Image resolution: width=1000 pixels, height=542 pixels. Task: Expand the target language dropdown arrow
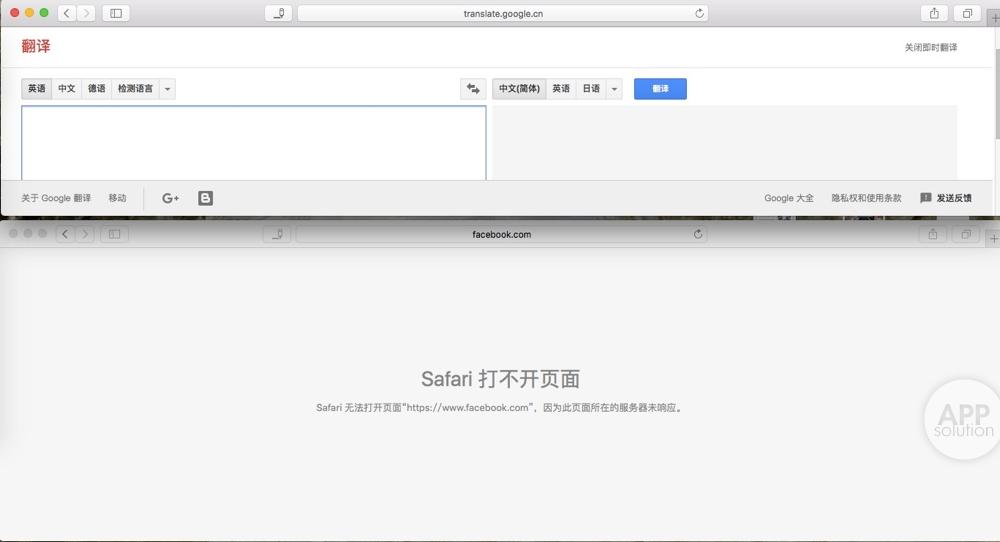click(x=614, y=89)
